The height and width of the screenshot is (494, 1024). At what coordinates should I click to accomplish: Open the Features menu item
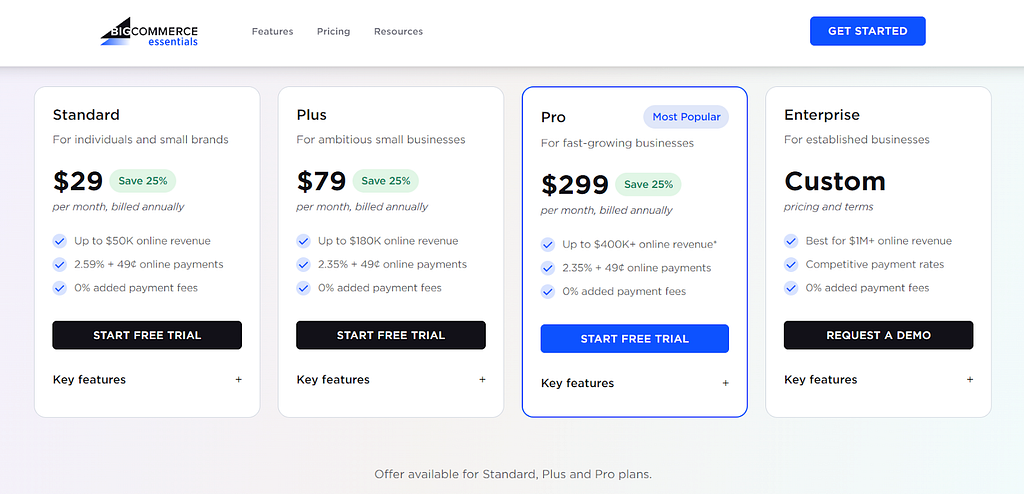coord(272,31)
